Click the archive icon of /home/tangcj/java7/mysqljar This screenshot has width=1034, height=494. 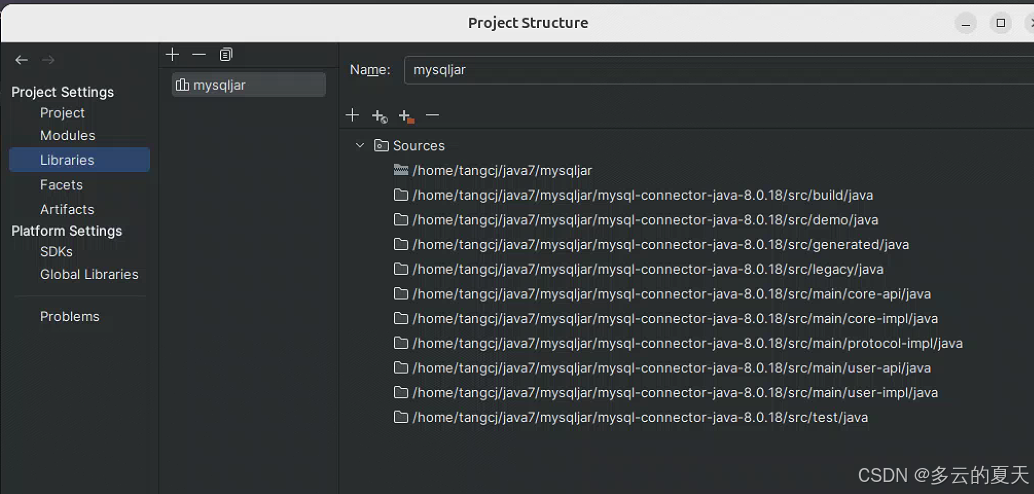(401, 170)
